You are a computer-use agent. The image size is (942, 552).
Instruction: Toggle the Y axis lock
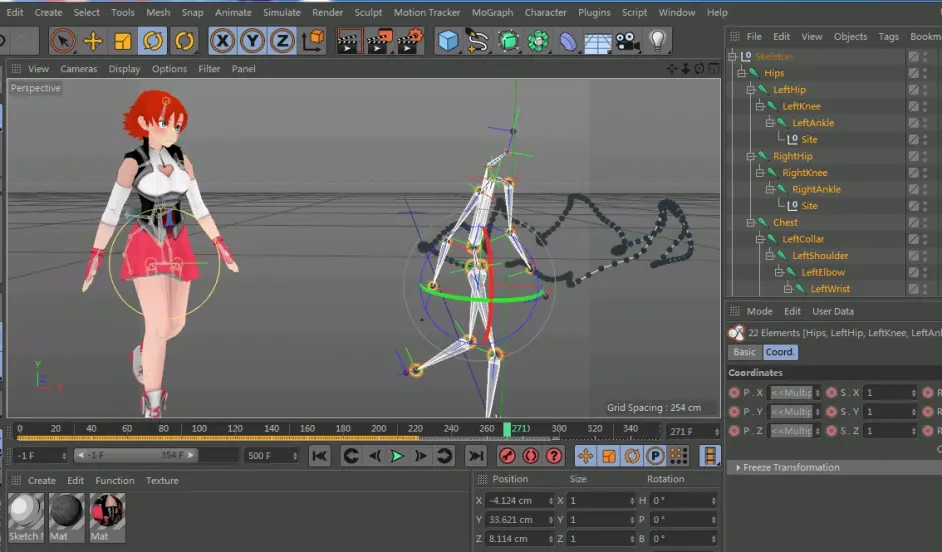click(252, 41)
